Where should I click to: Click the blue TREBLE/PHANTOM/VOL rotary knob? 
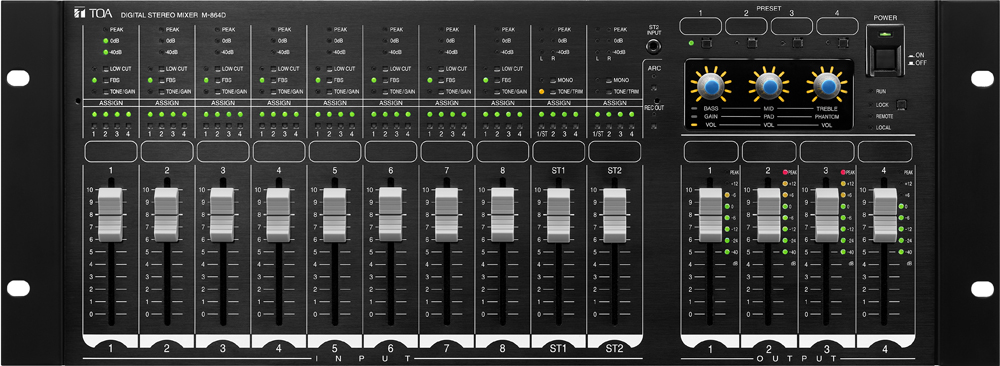click(x=828, y=85)
